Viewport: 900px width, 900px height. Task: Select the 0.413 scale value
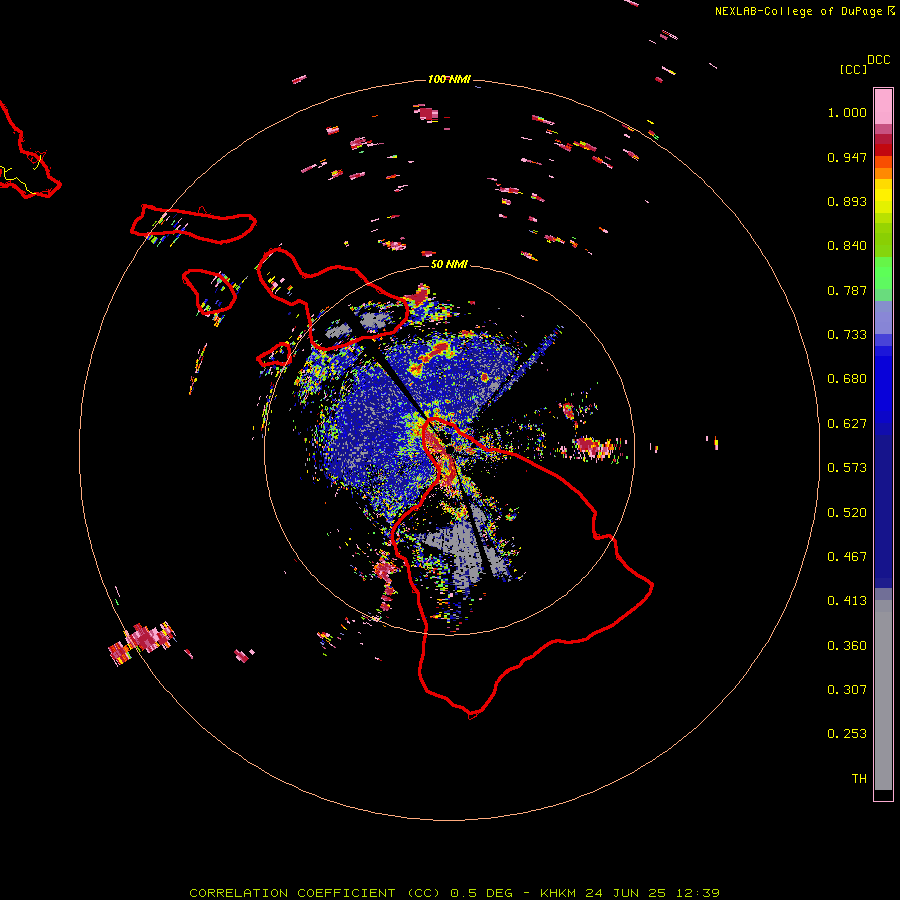tap(847, 601)
